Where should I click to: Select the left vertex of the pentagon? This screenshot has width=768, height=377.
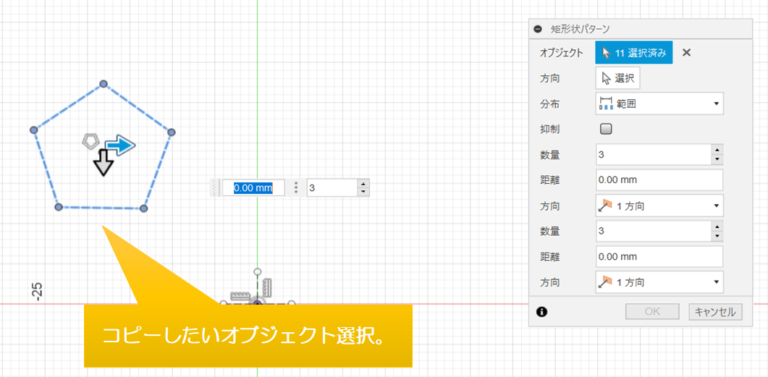[34, 130]
